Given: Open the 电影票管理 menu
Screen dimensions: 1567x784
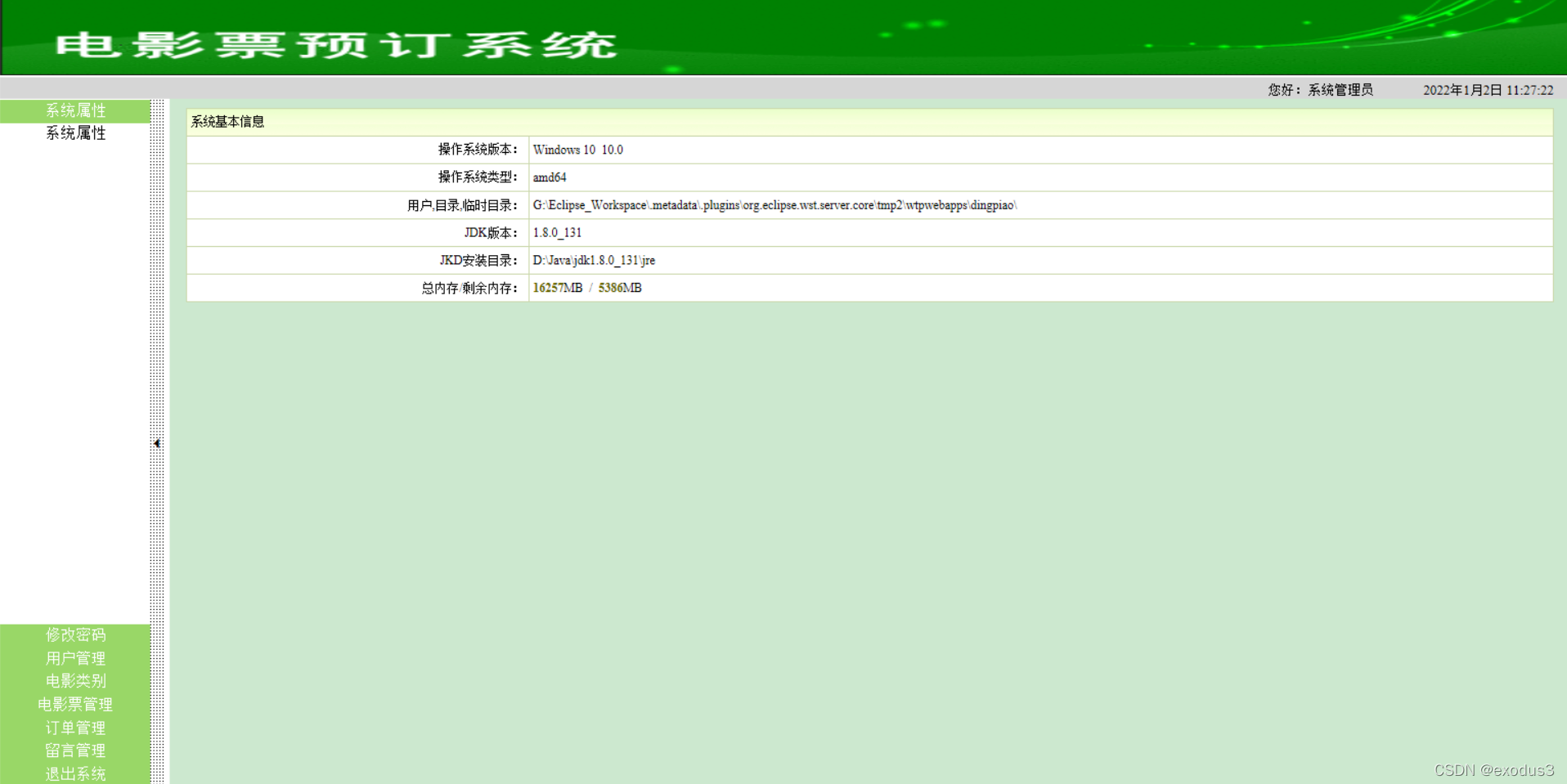Looking at the screenshot, I should click(75, 704).
